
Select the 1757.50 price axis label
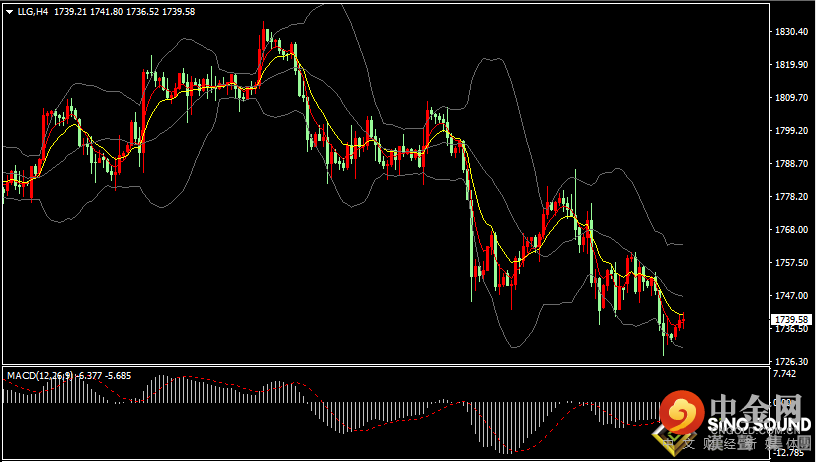click(x=791, y=263)
